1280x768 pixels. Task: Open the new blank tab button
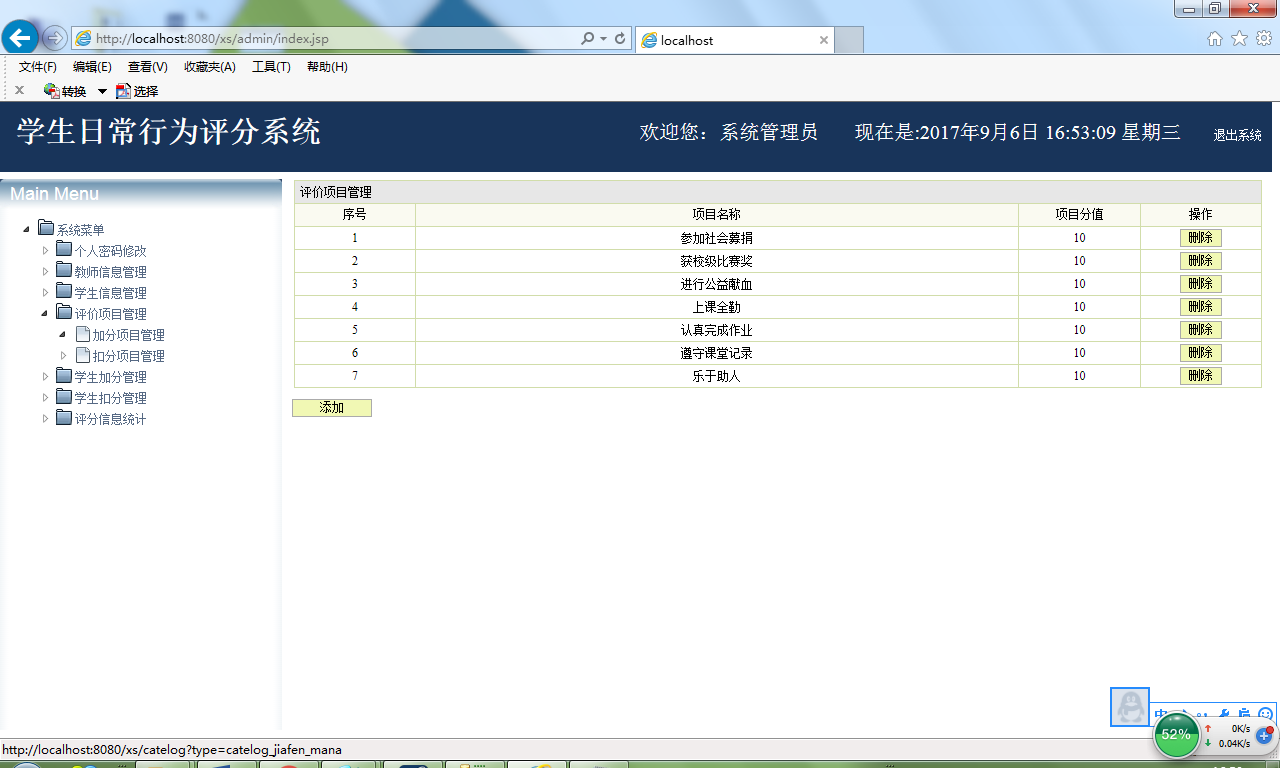coord(849,40)
